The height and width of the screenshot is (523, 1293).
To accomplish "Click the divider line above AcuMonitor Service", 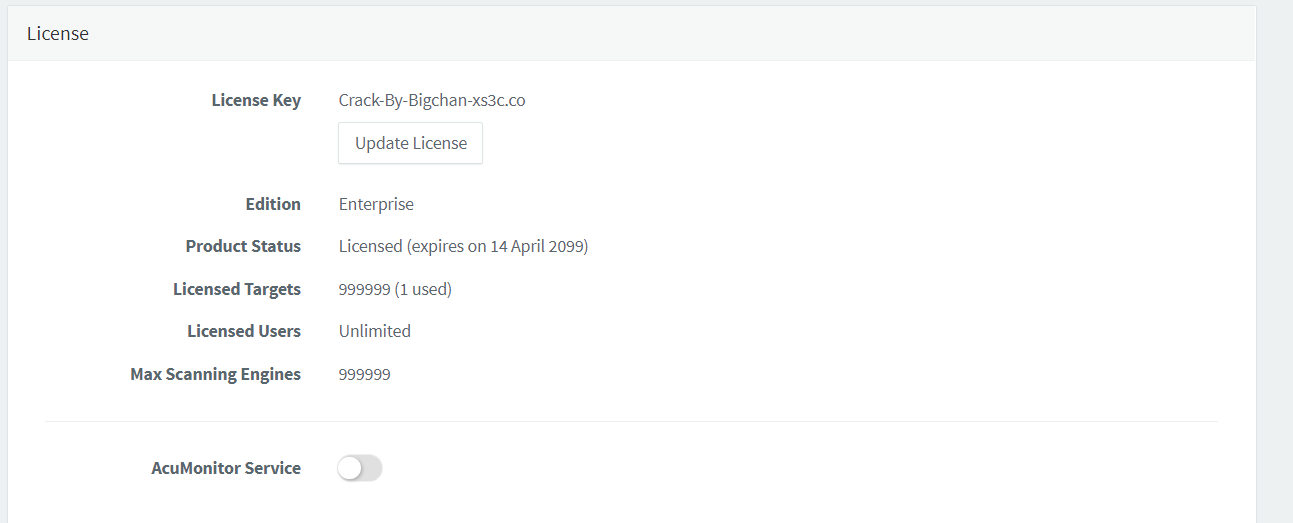I will 631,421.
